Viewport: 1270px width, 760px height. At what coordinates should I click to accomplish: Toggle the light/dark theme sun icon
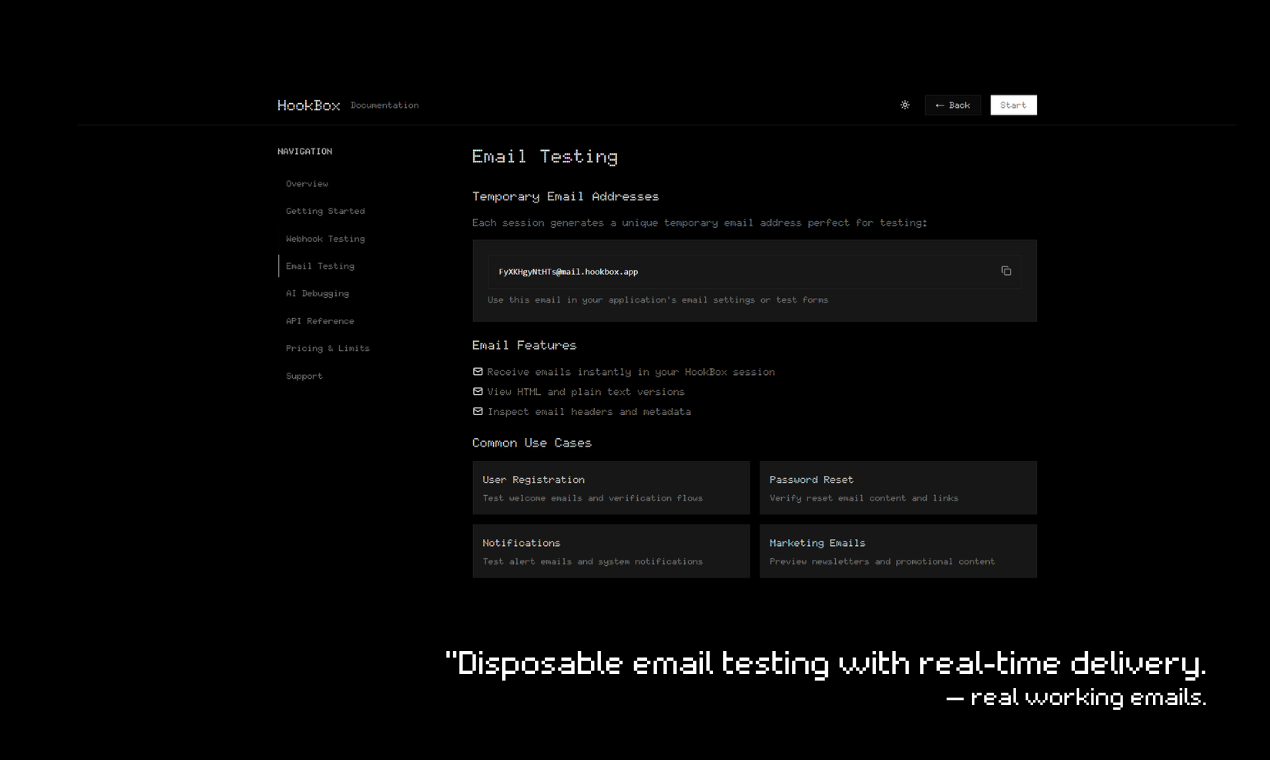pyautogui.click(x=905, y=105)
